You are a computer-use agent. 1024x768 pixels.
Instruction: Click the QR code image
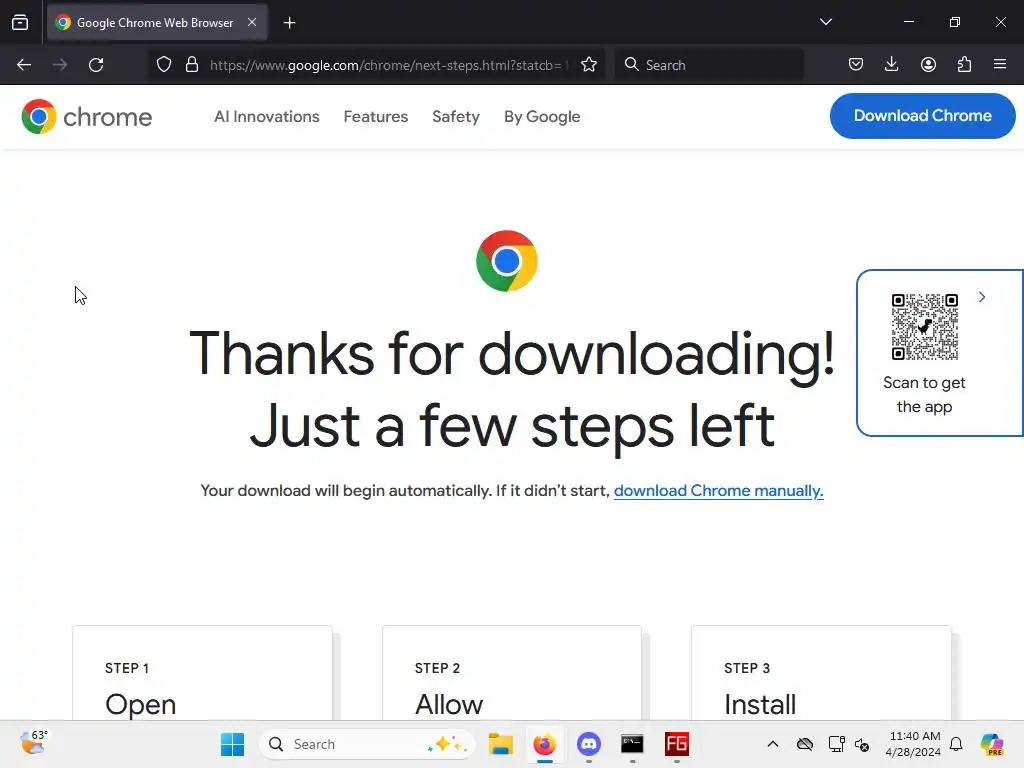click(925, 327)
